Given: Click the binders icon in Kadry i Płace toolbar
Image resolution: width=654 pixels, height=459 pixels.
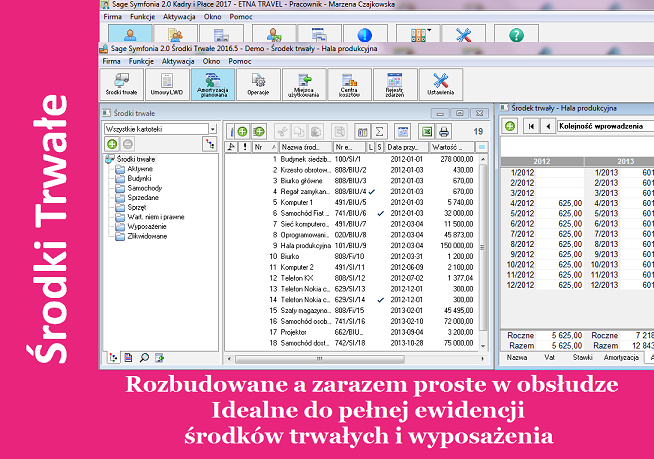Looking at the screenshot, I should (418, 34).
